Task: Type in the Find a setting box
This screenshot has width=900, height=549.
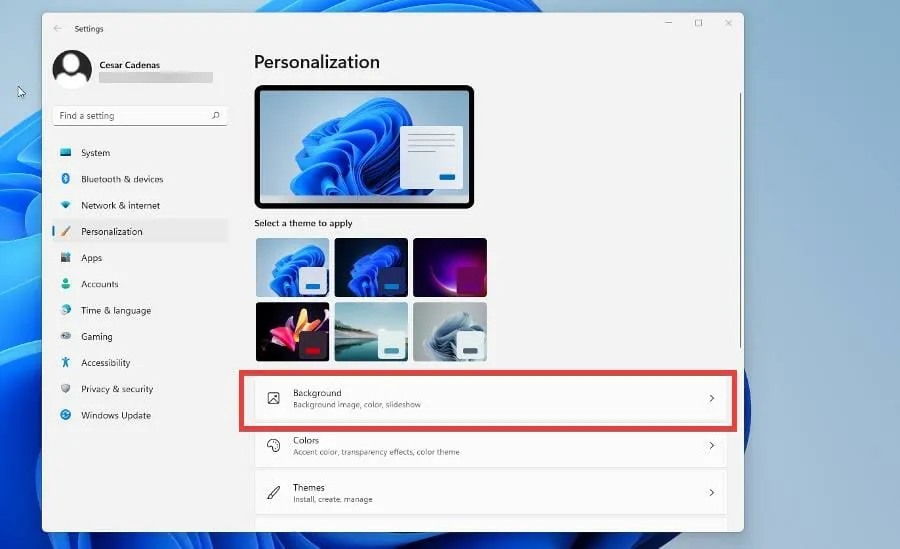Action: point(130,116)
